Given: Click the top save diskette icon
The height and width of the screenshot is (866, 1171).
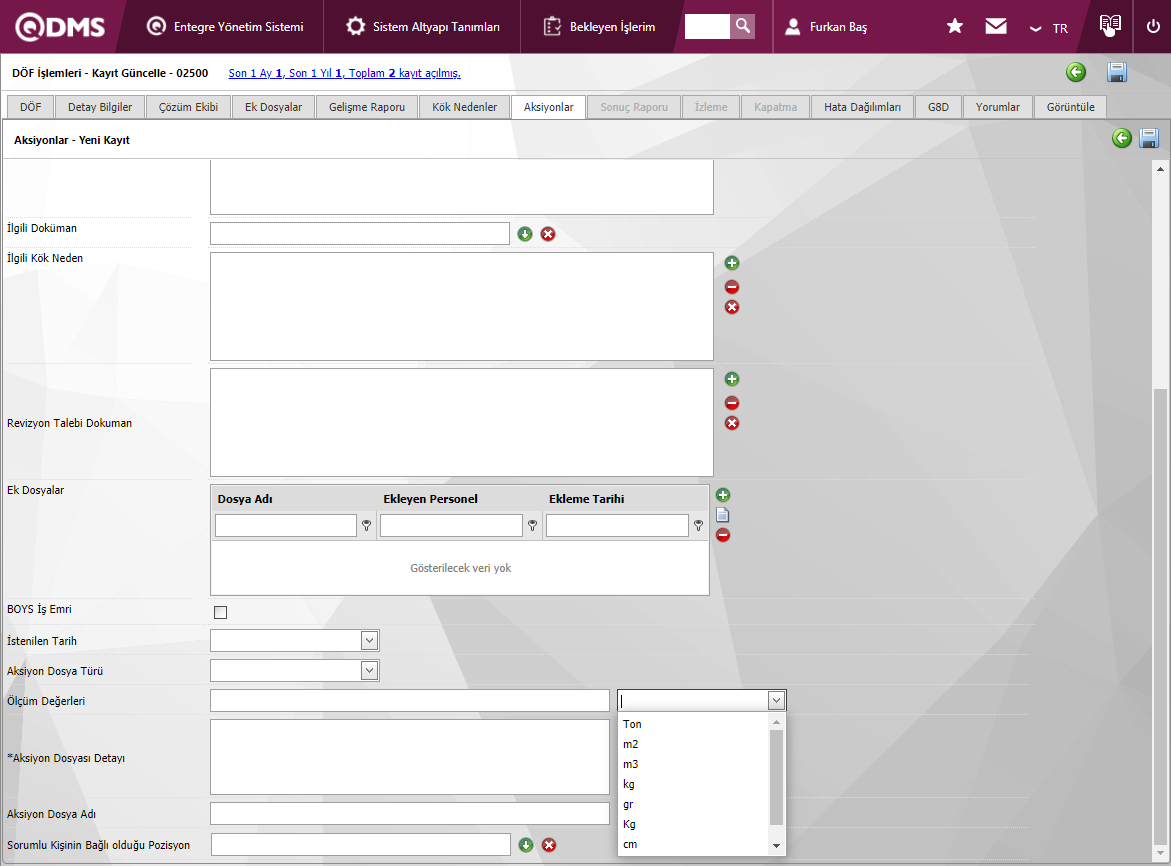Looking at the screenshot, I should click(x=1117, y=72).
